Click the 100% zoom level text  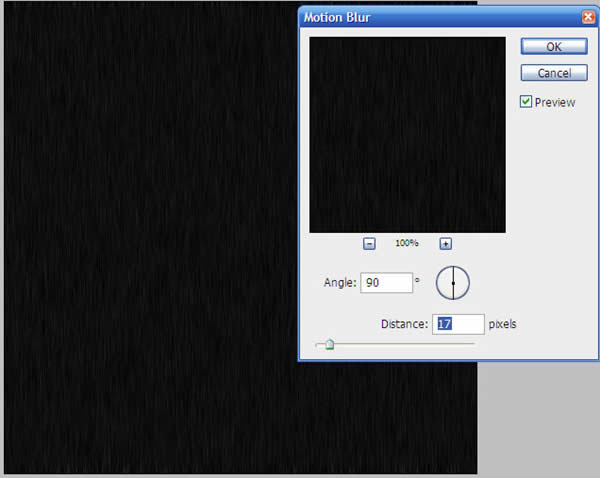pos(407,243)
